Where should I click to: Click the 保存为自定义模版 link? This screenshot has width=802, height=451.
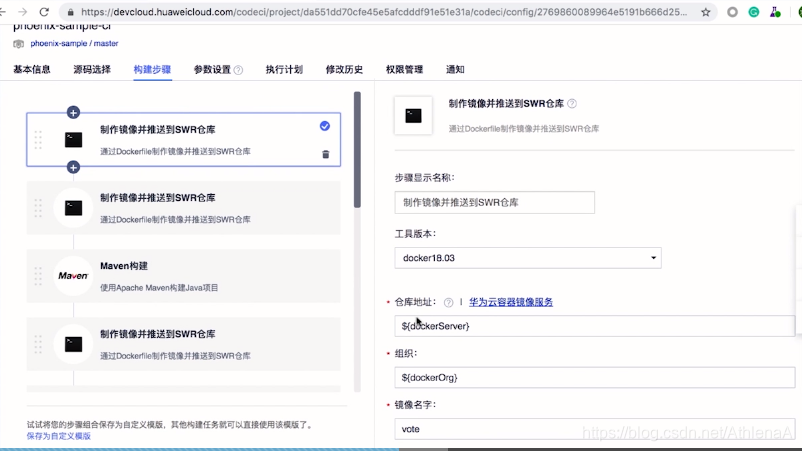(59, 436)
